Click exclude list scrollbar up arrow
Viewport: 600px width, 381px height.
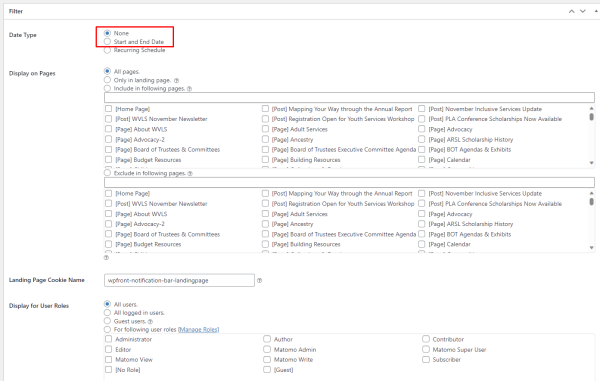(x=592, y=194)
